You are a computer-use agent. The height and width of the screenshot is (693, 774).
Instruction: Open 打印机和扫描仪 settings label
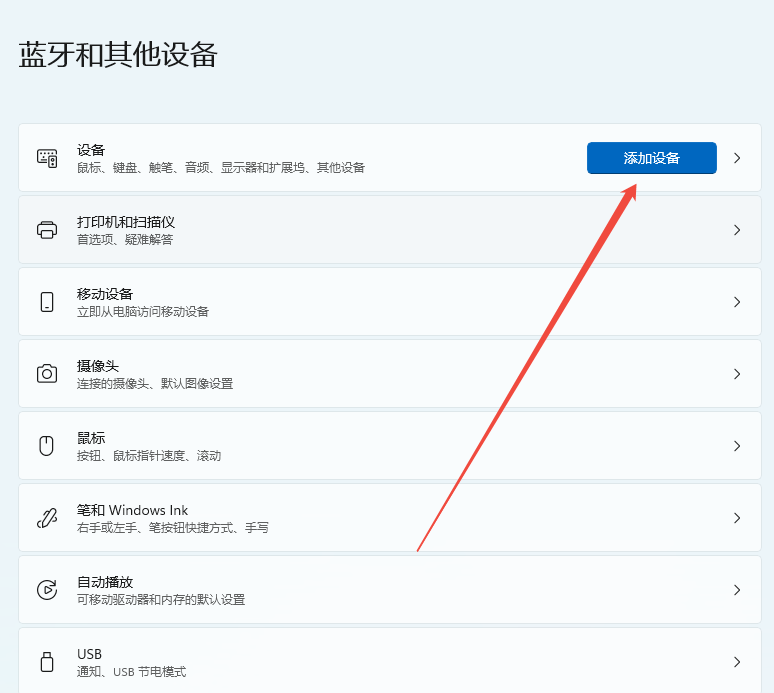(126, 222)
